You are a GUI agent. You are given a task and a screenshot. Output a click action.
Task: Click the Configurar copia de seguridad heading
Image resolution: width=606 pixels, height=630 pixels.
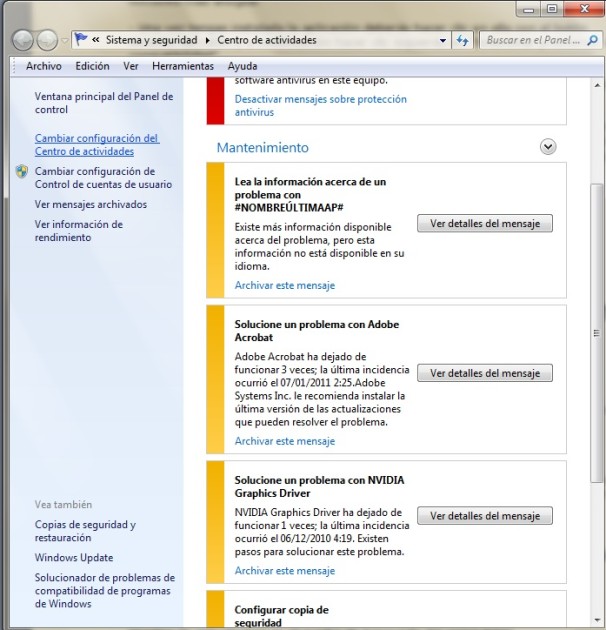coord(282,616)
